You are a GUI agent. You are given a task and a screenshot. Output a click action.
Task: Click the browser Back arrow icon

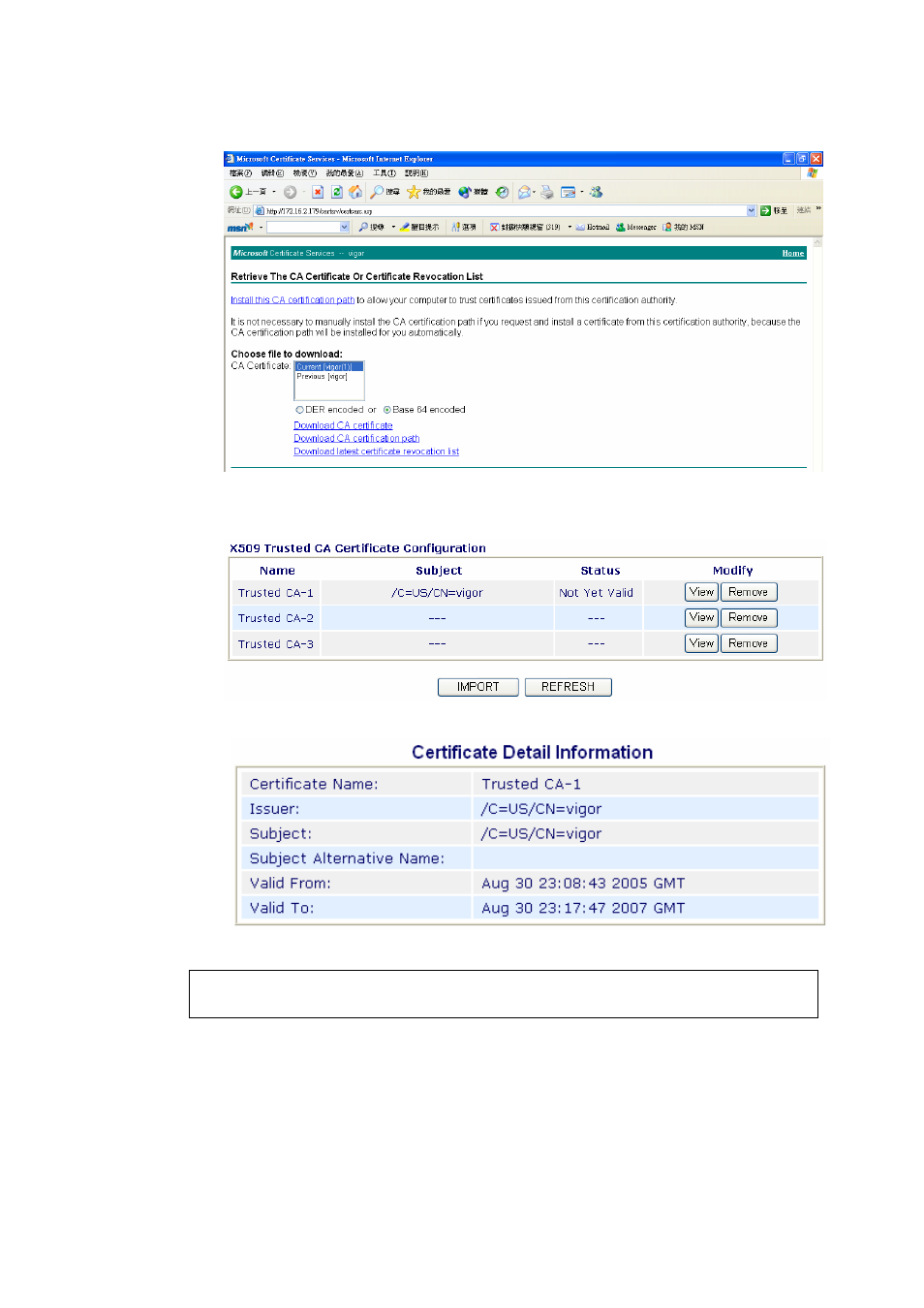[x=235, y=192]
